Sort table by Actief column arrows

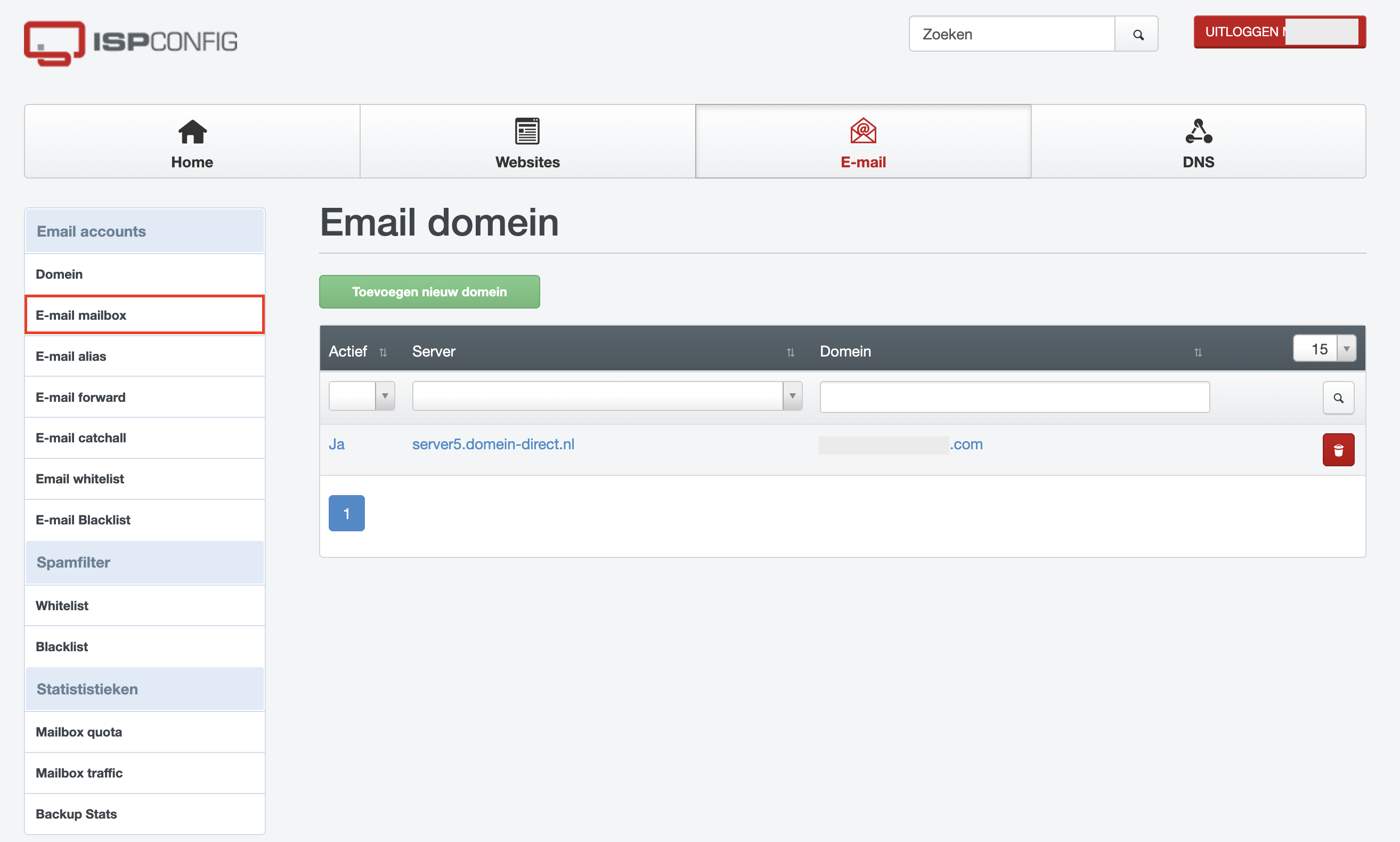[382, 352]
